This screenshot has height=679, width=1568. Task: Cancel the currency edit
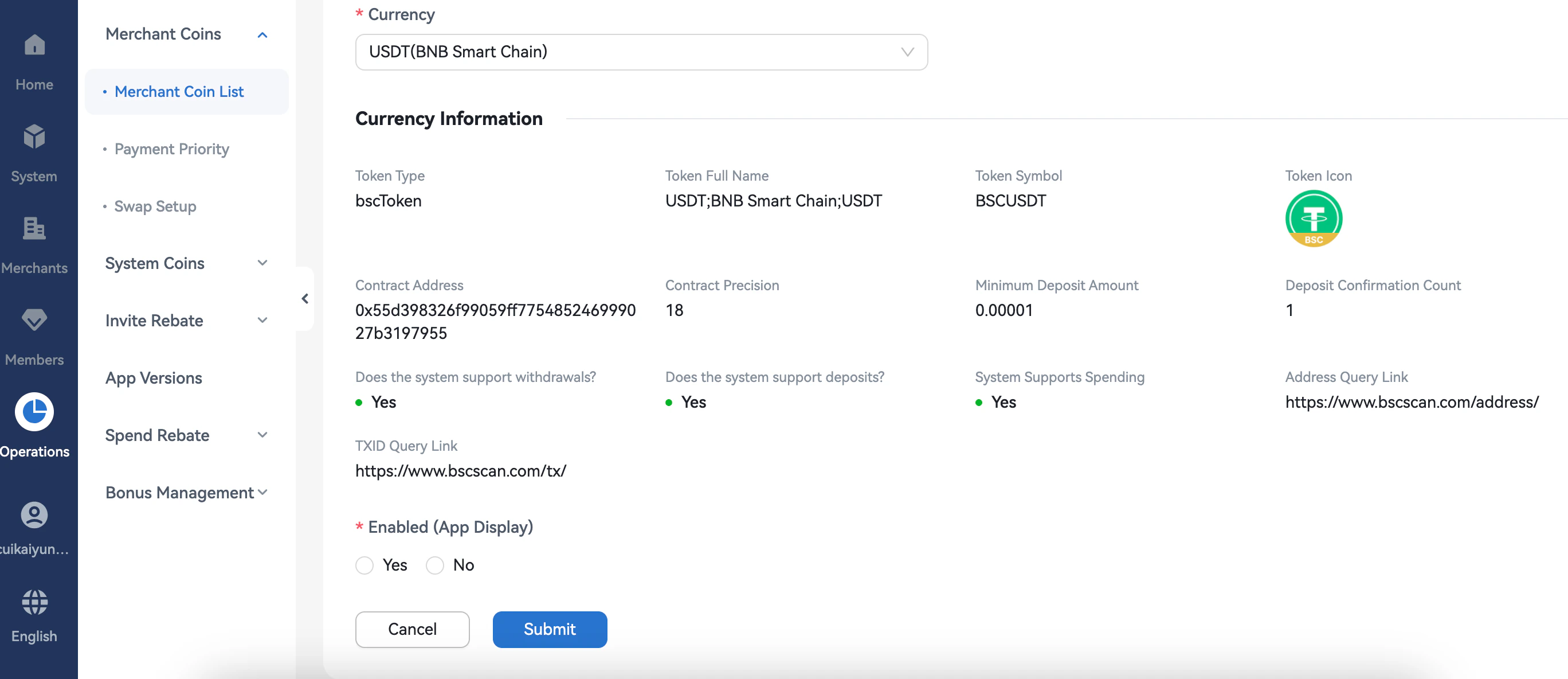pyautogui.click(x=412, y=629)
